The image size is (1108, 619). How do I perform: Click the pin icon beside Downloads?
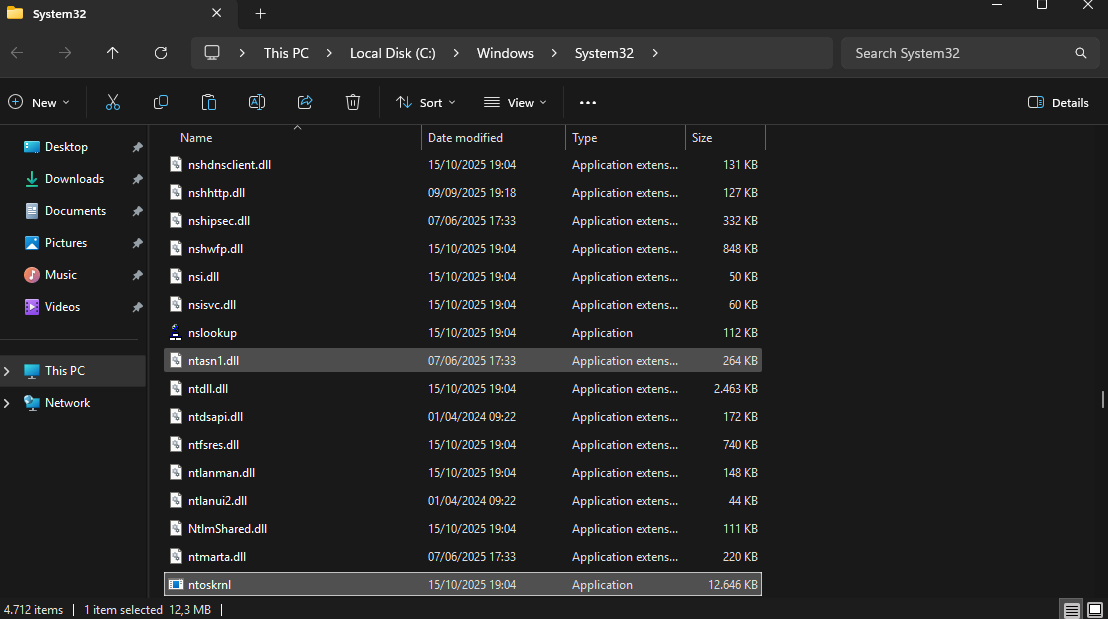137,179
